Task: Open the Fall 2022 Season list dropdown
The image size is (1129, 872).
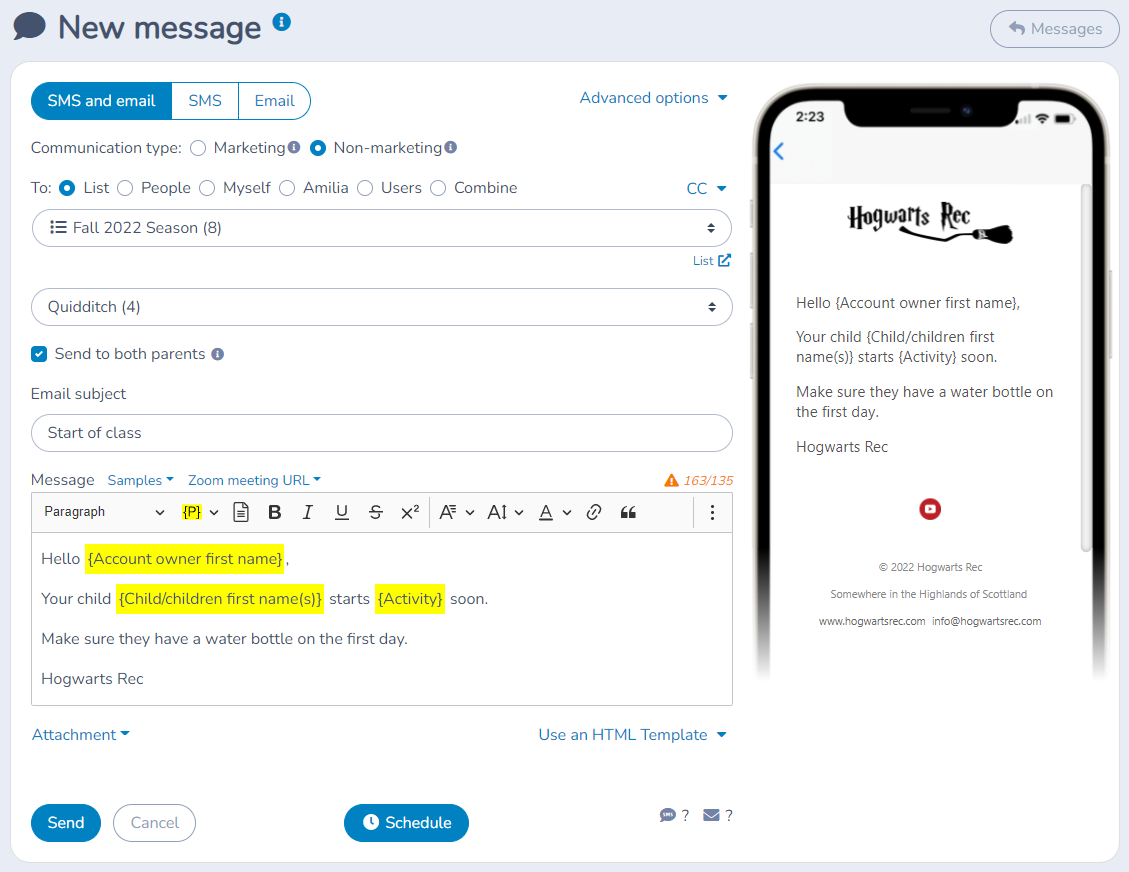Action: (x=382, y=228)
